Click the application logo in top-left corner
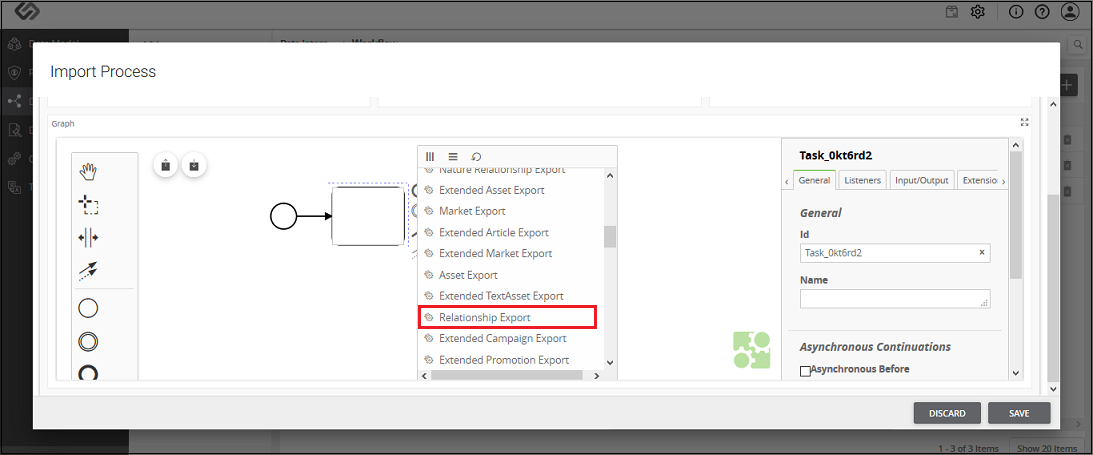This screenshot has height=455, width=1093. 26,11
